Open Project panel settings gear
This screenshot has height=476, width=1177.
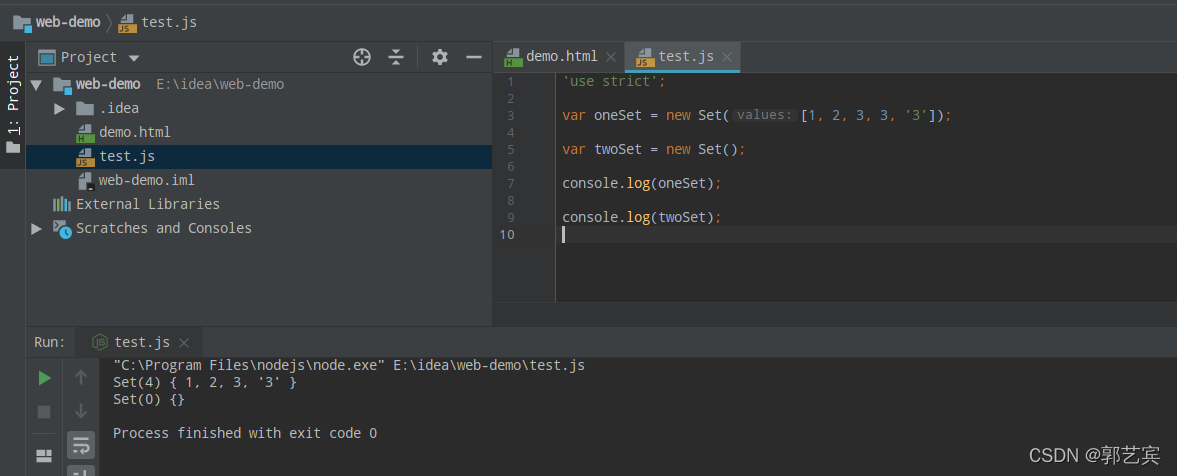click(x=440, y=57)
